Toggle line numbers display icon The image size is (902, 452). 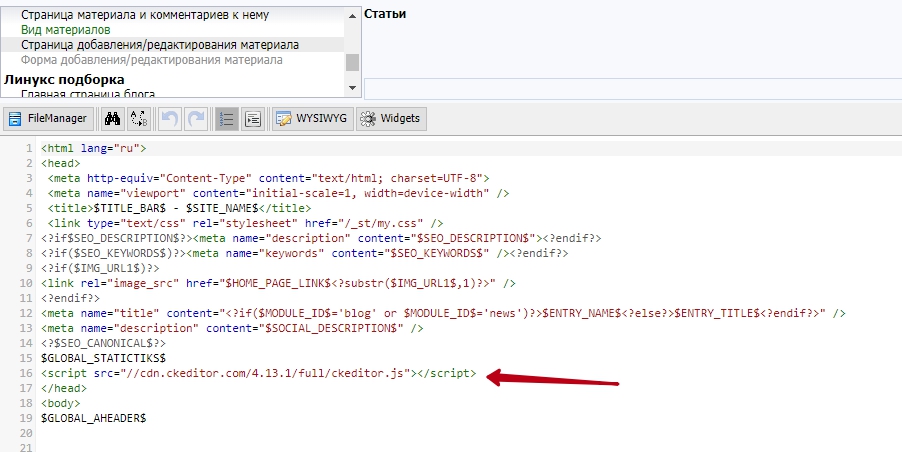point(227,119)
